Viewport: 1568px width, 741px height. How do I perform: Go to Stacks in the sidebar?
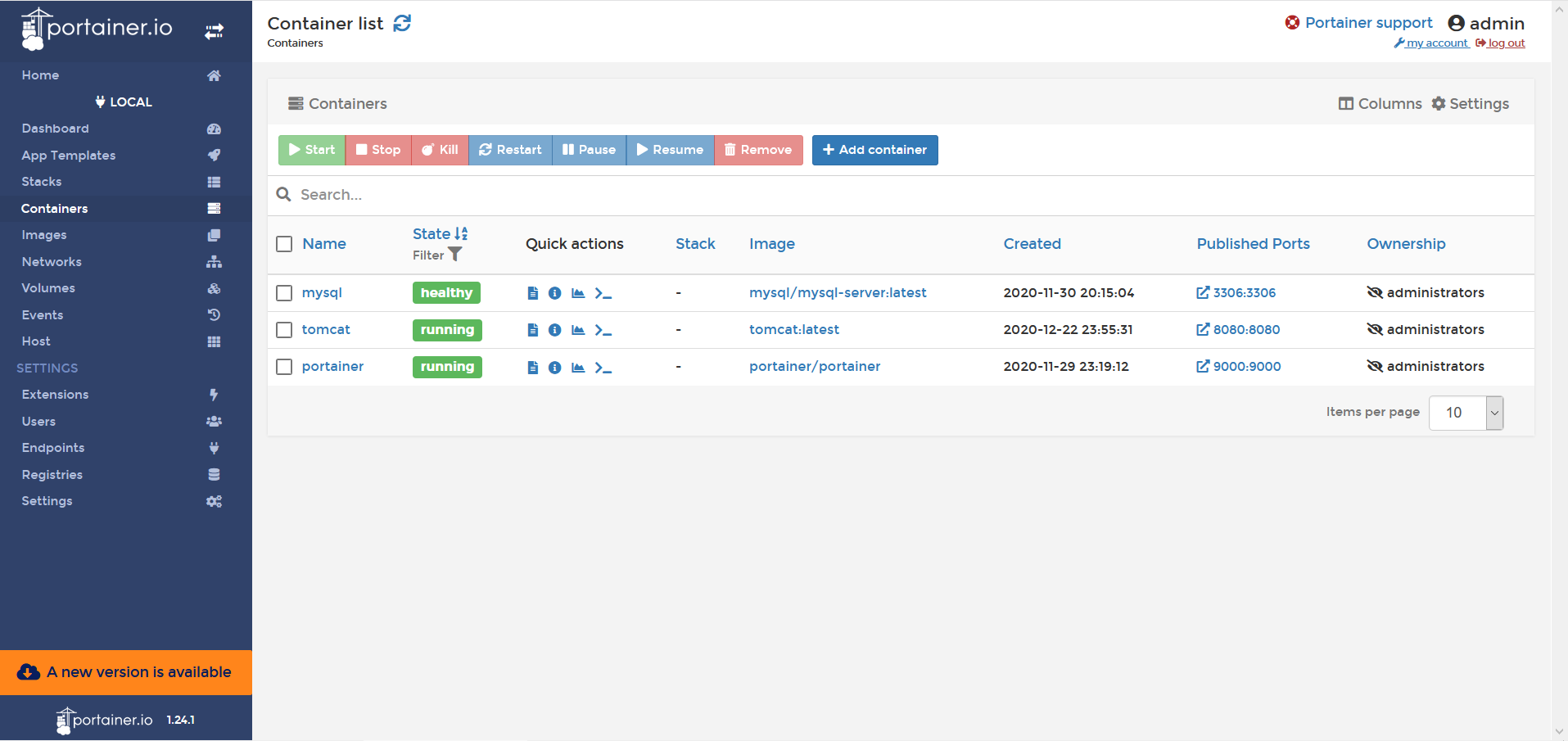(x=42, y=182)
